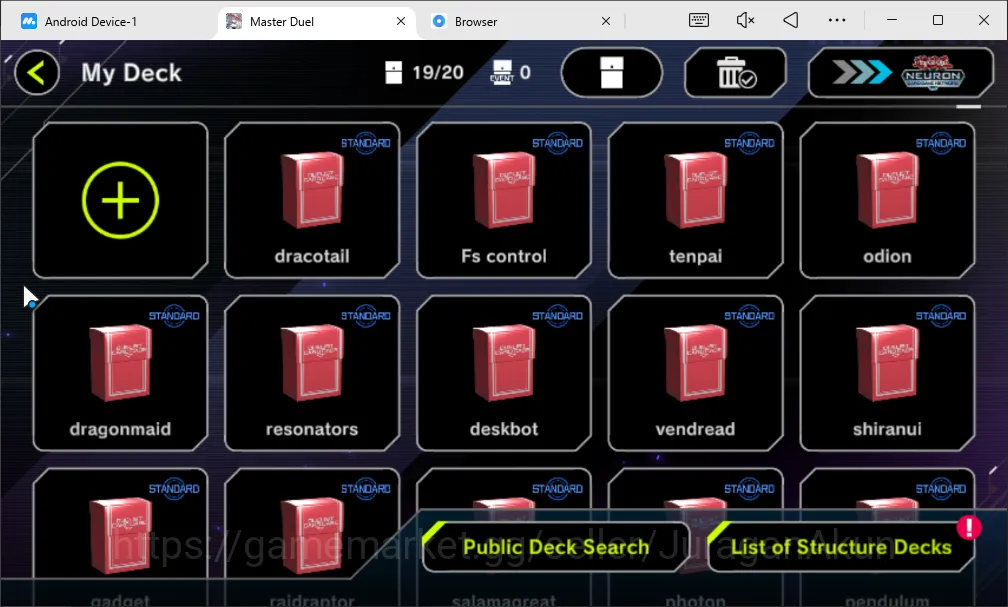Click the red alert badge on Structure Decks

coord(969,528)
